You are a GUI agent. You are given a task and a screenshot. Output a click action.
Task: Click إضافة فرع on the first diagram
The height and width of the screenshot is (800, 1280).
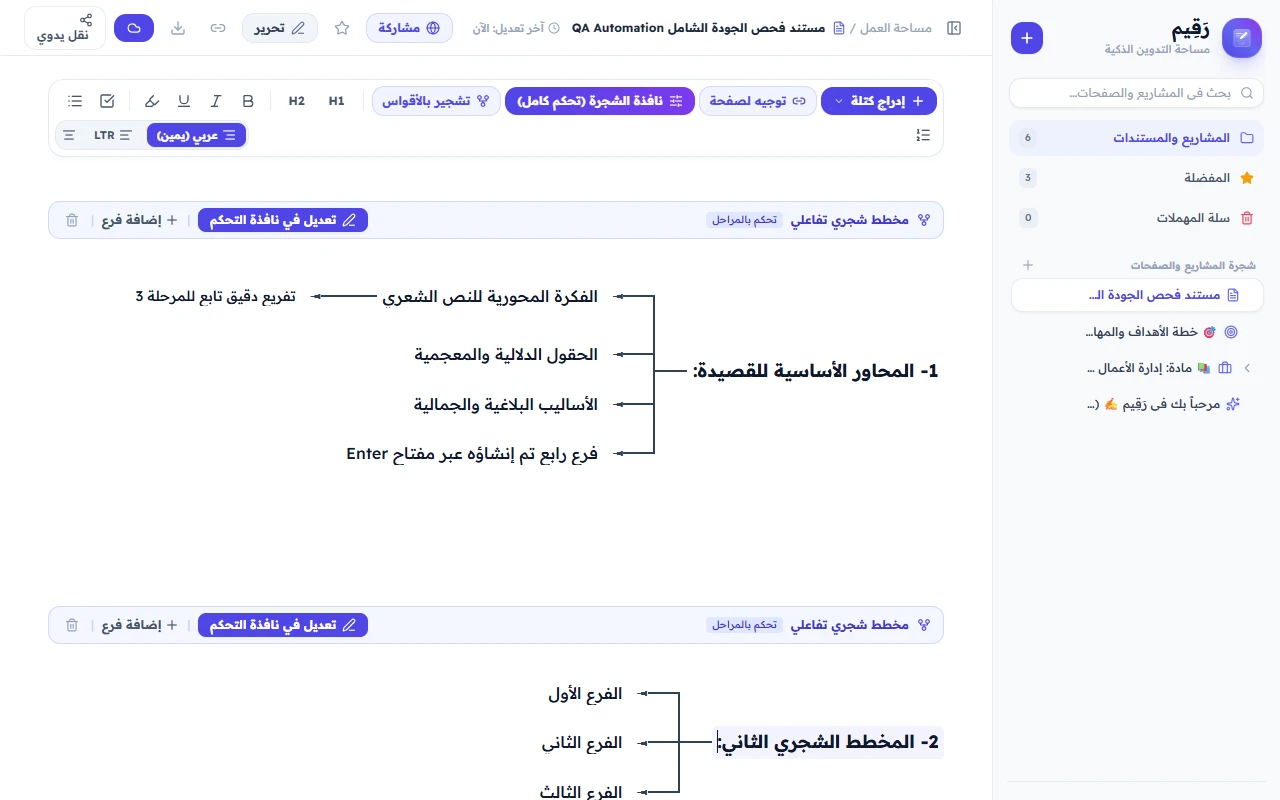140,220
